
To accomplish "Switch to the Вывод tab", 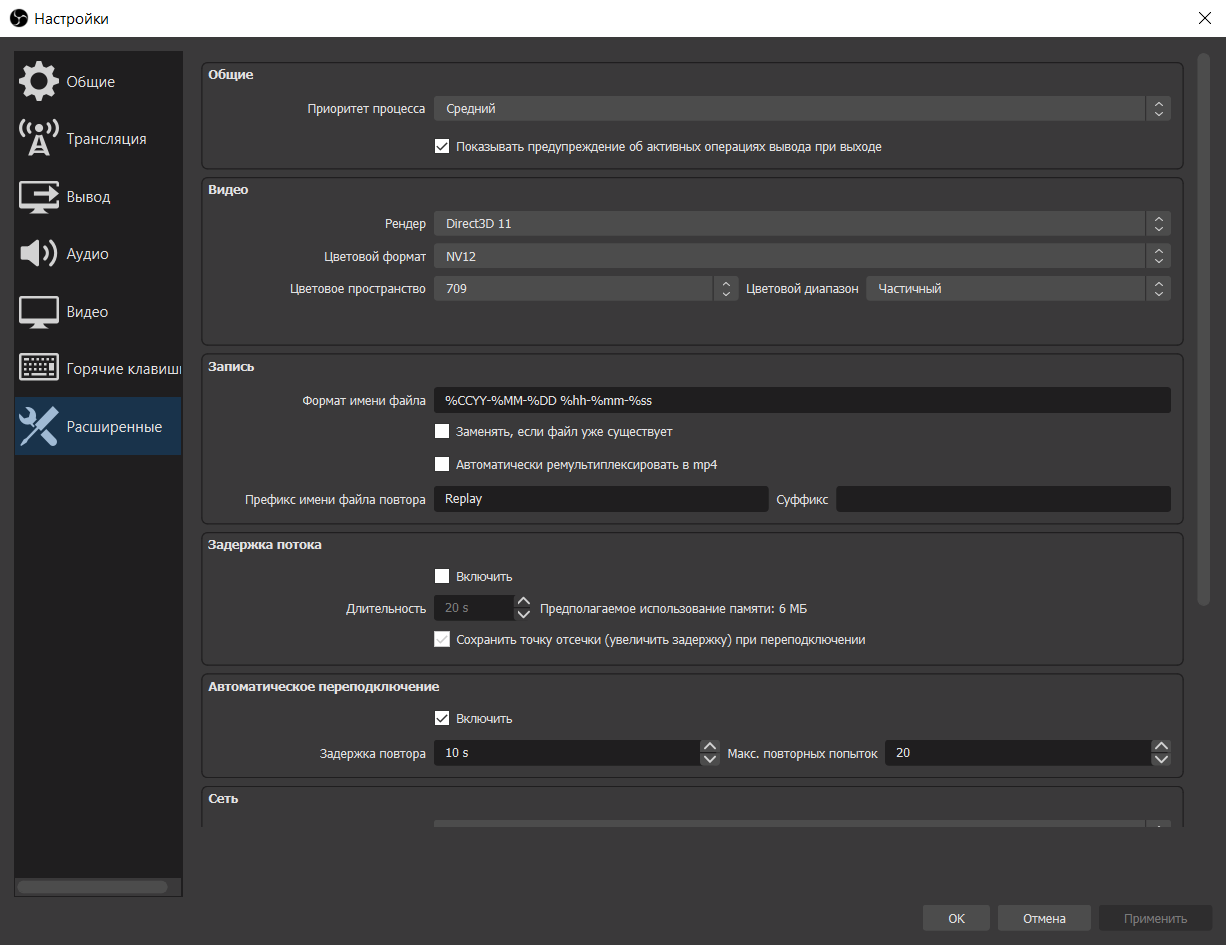I will 98,197.
